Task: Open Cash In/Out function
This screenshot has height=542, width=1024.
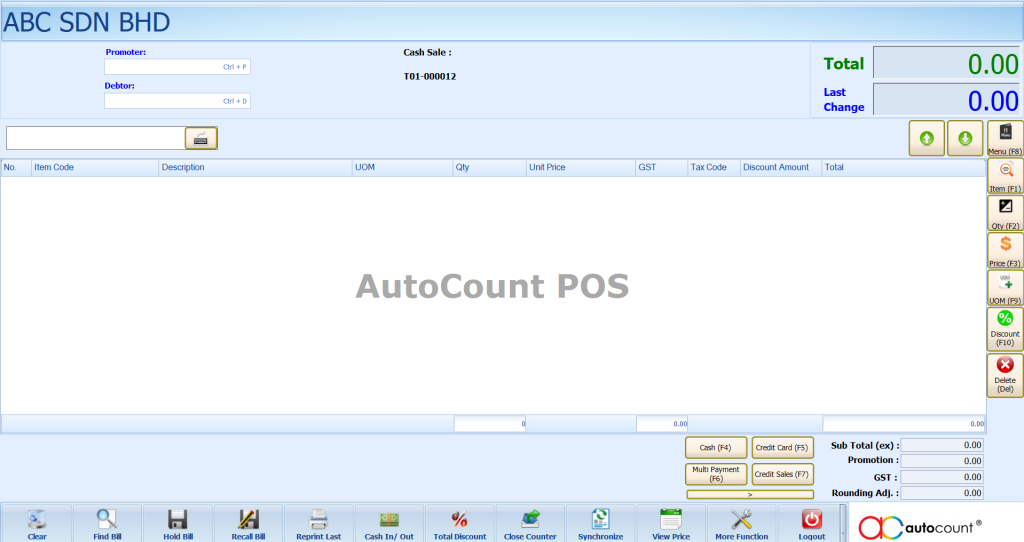Action: point(389,522)
